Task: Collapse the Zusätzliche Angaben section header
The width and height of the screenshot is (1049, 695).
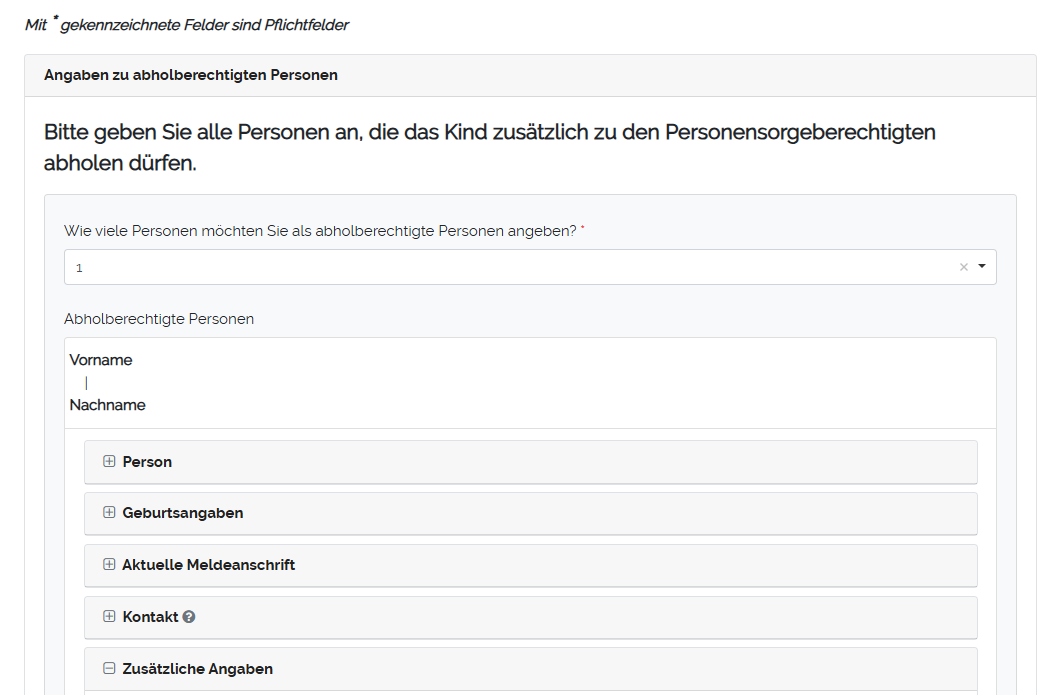Action: click(x=530, y=669)
